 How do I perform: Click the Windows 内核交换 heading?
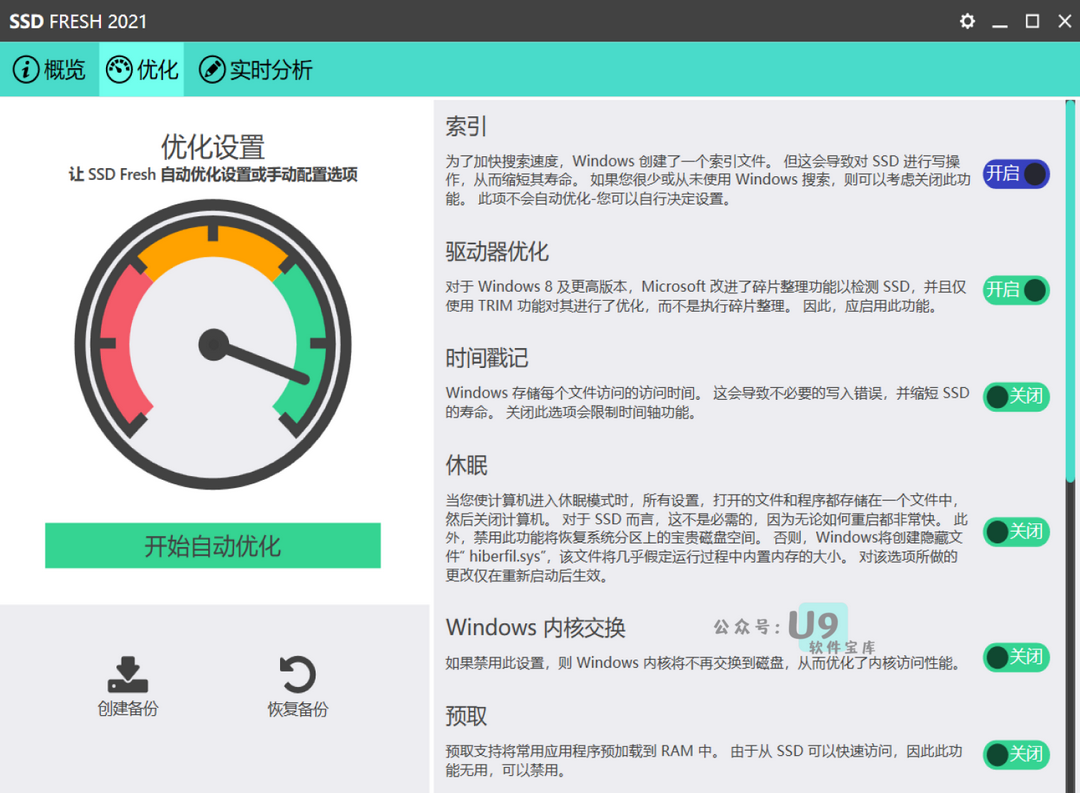point(536,628)
